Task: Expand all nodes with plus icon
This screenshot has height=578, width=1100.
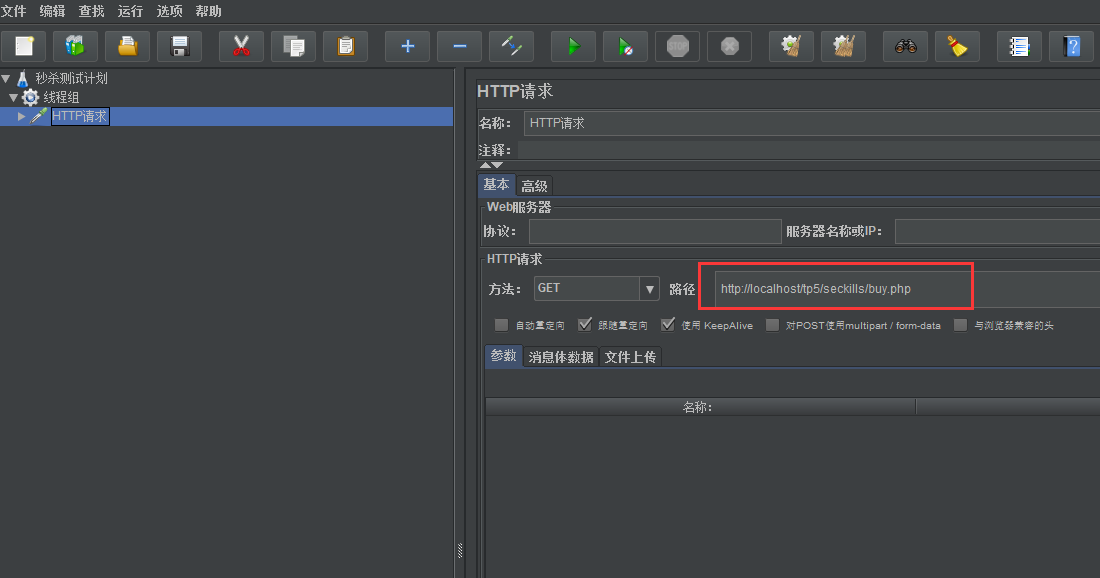Action: [408, 46]
